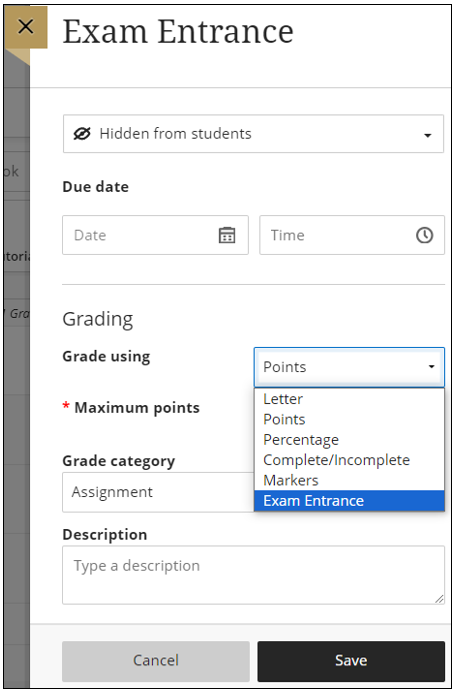457x692 pixels.
Task: Open the clock time picker icon
Action: [424, 235]
